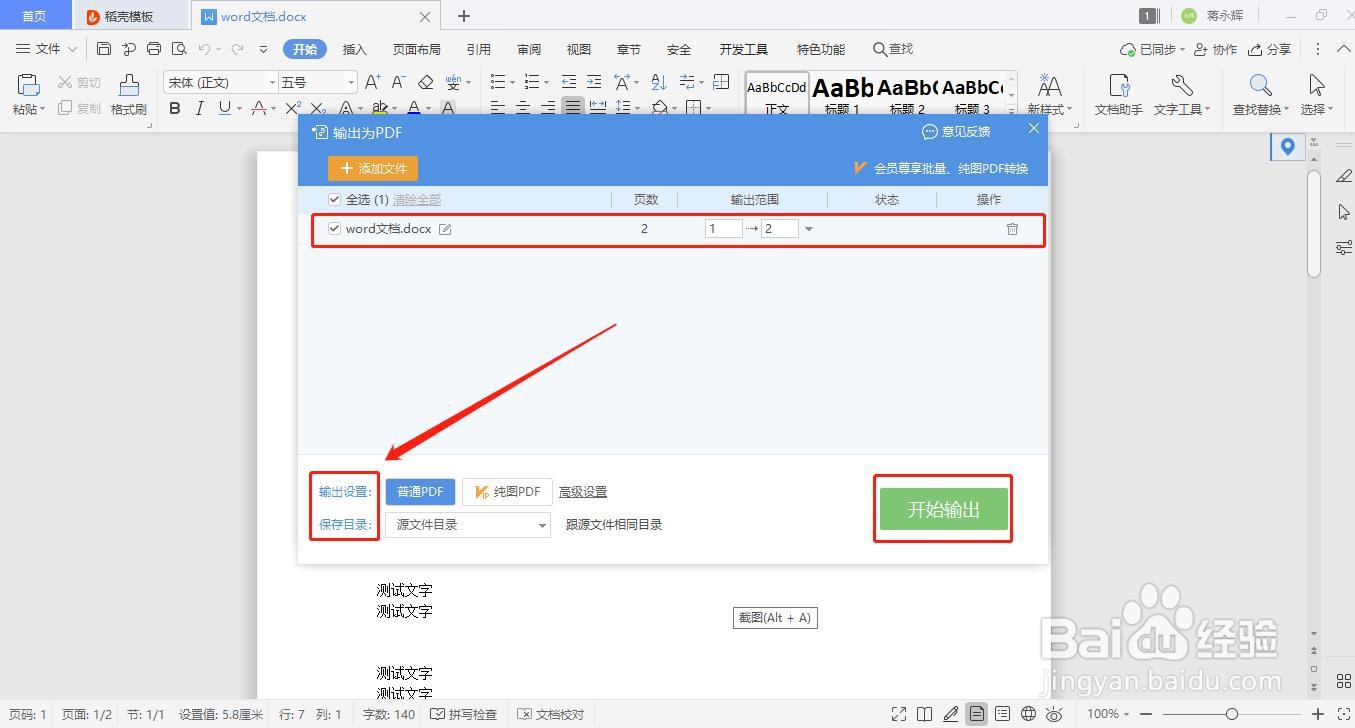Click the 开始输出 start export button

tap(941, 508)
